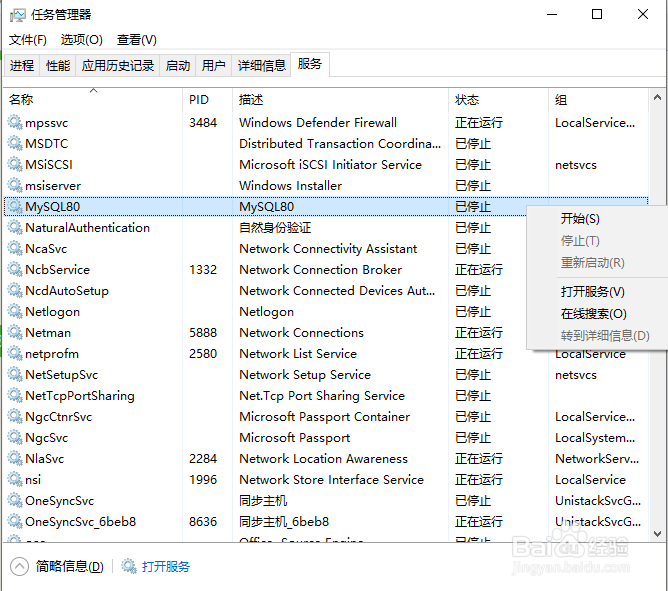Open the 选项(O) menu
This screenshot has width=668, height=591.
coord(81,40)
